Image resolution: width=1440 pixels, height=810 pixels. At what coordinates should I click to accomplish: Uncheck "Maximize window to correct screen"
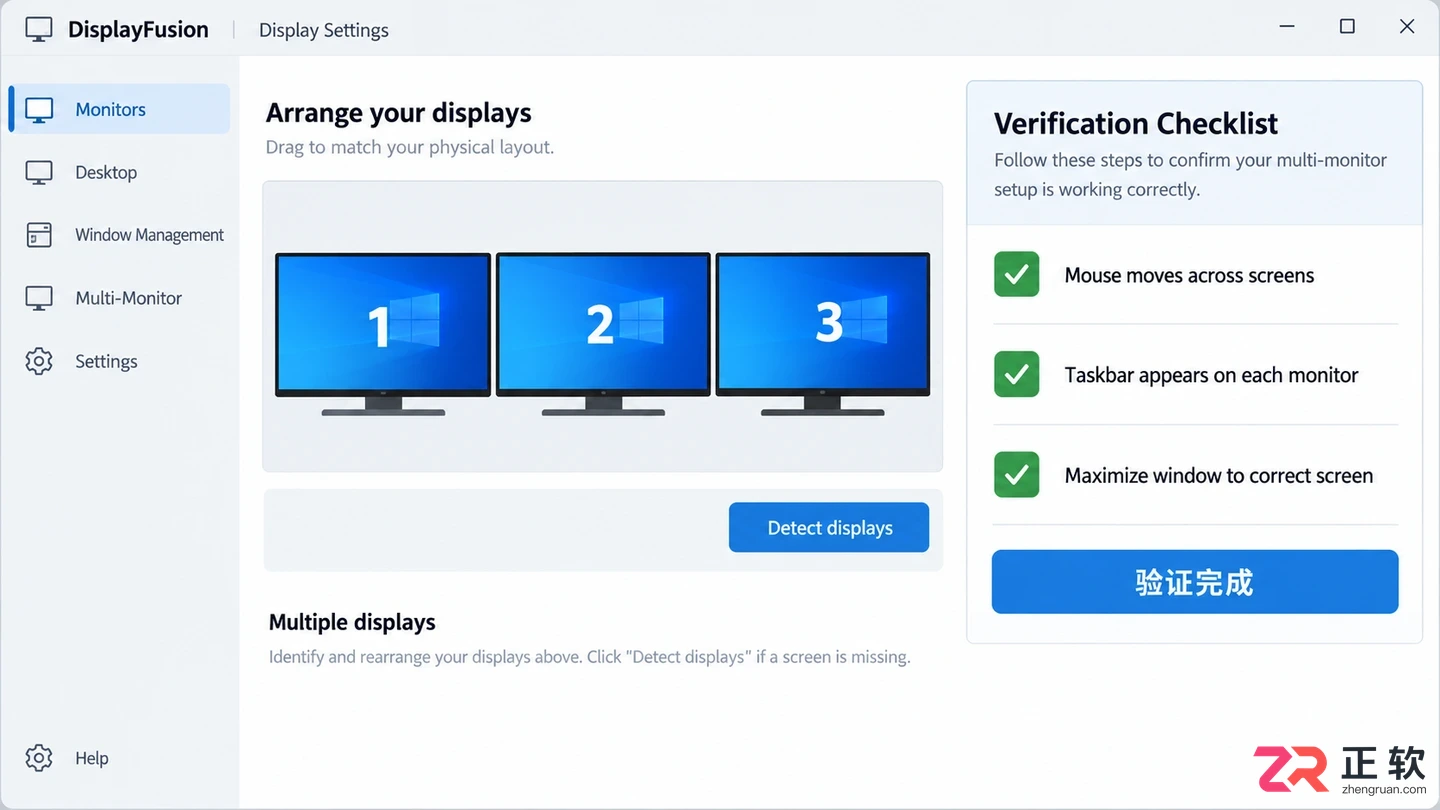coord(1017,474)
